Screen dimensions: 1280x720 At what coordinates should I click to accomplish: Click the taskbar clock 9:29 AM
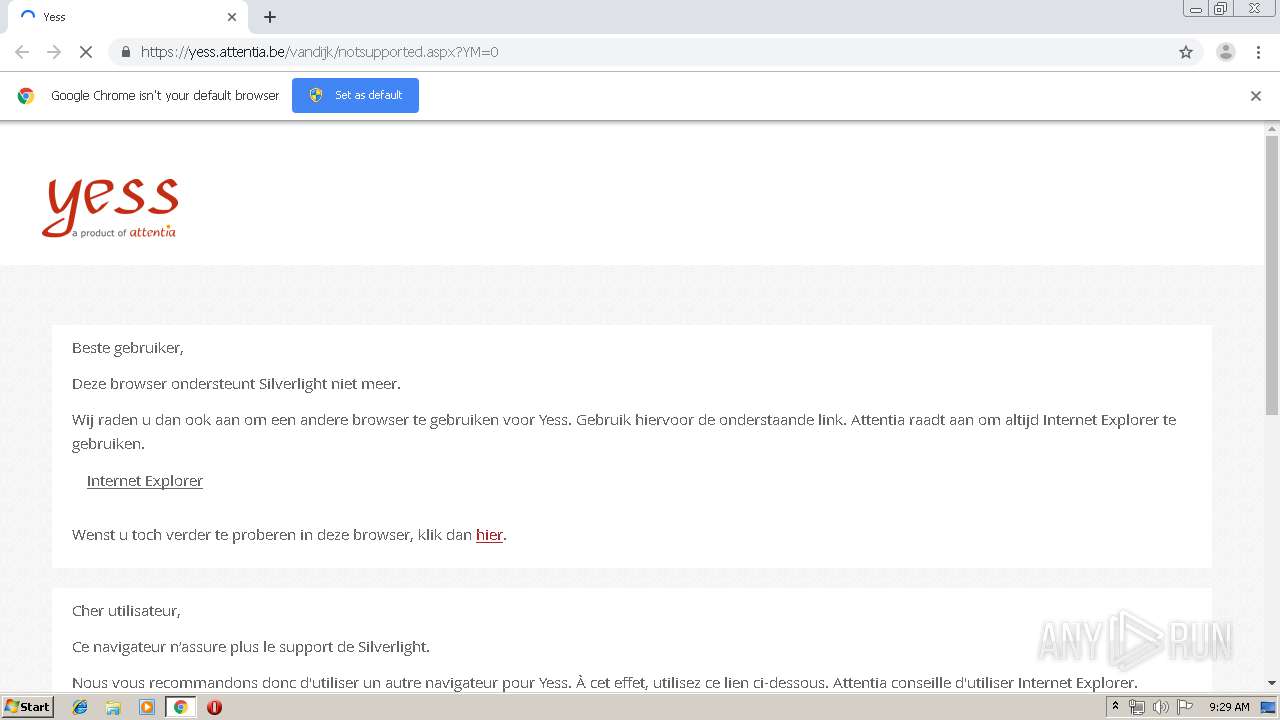1229,707
